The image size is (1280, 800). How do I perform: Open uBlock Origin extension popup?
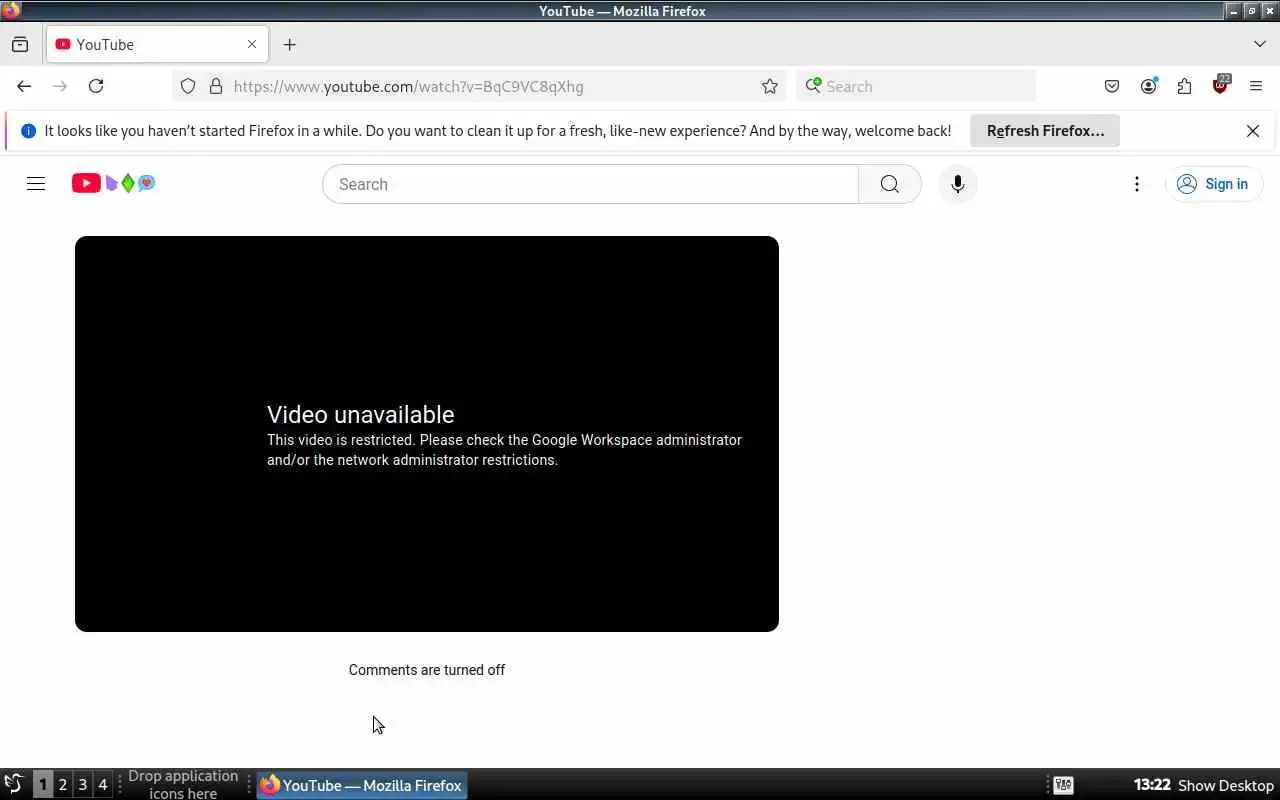(1220, 86)
